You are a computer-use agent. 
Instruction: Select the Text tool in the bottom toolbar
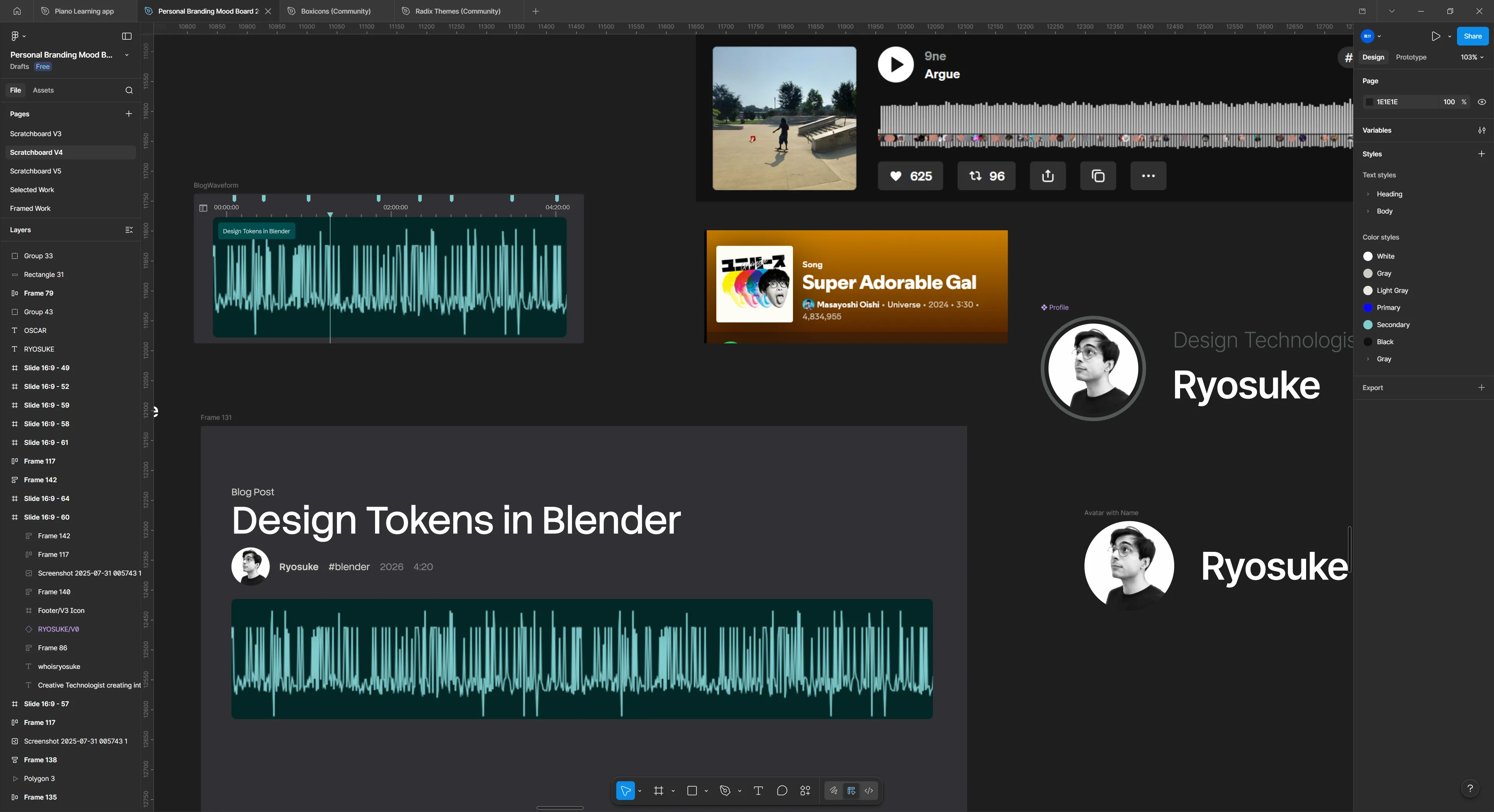click(x=758, y=791)
